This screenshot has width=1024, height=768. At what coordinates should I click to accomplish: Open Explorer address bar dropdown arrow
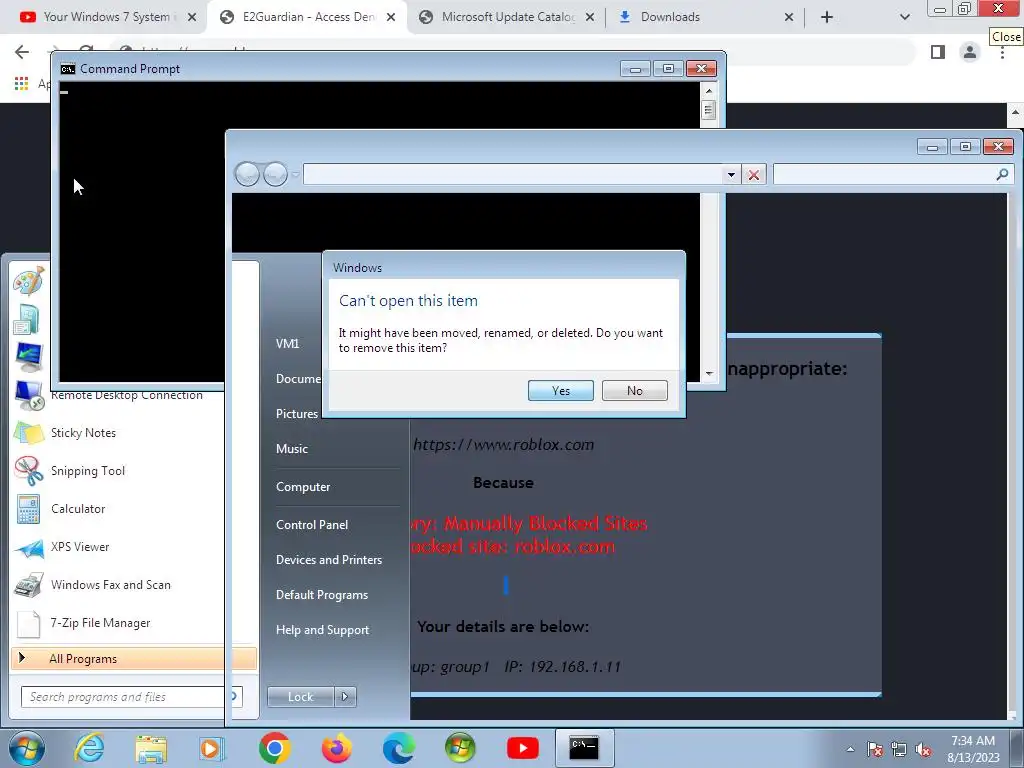coord(731,174)
